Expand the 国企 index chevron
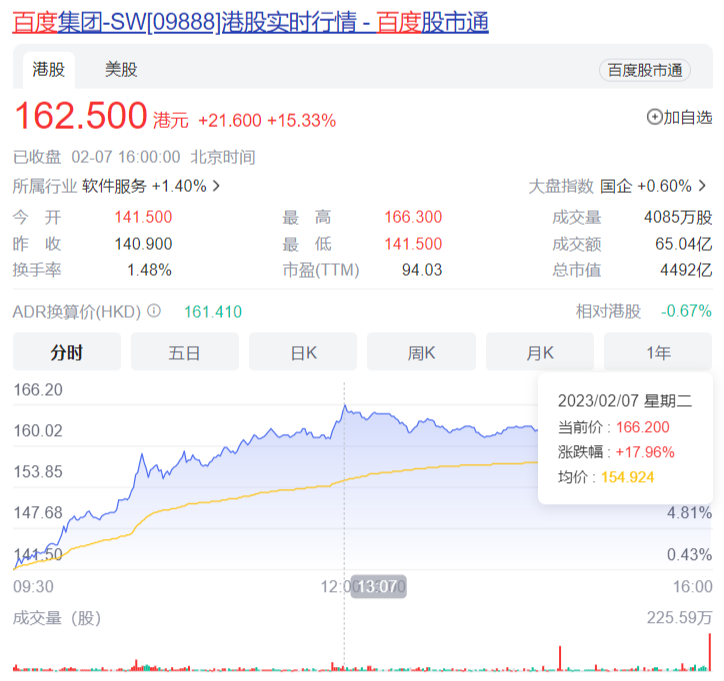The image size is (724, 681). point(702,186)
